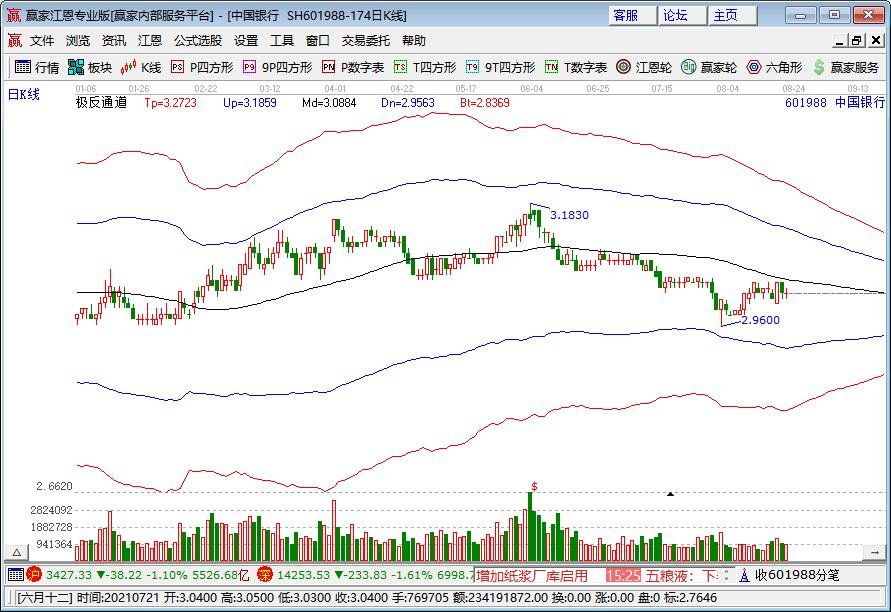Open the 窗口 menu
The height and width of the screenshot is (612, 891).
318,41
